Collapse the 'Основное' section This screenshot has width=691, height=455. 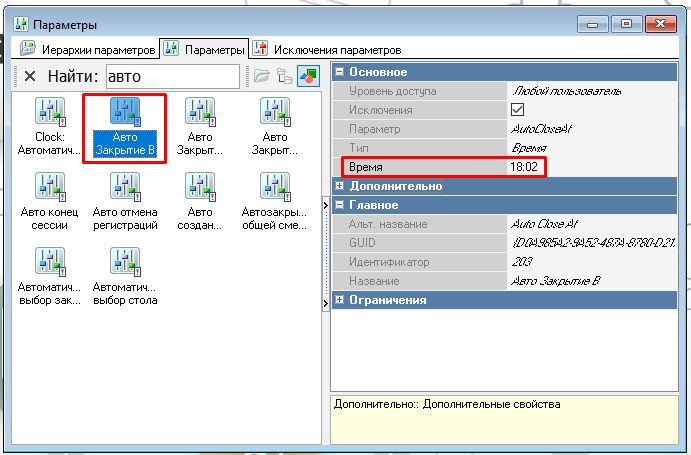[x=340, y=72]
